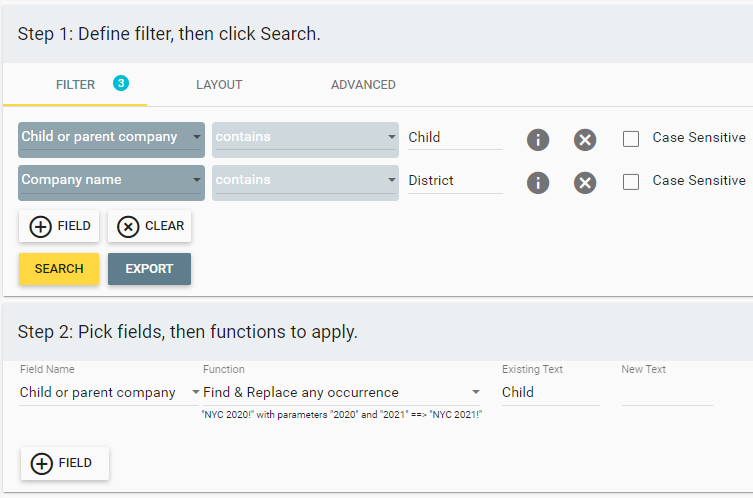Switch to the Layout tab
The width and height of the screenshot is (753, 498).
219,85
